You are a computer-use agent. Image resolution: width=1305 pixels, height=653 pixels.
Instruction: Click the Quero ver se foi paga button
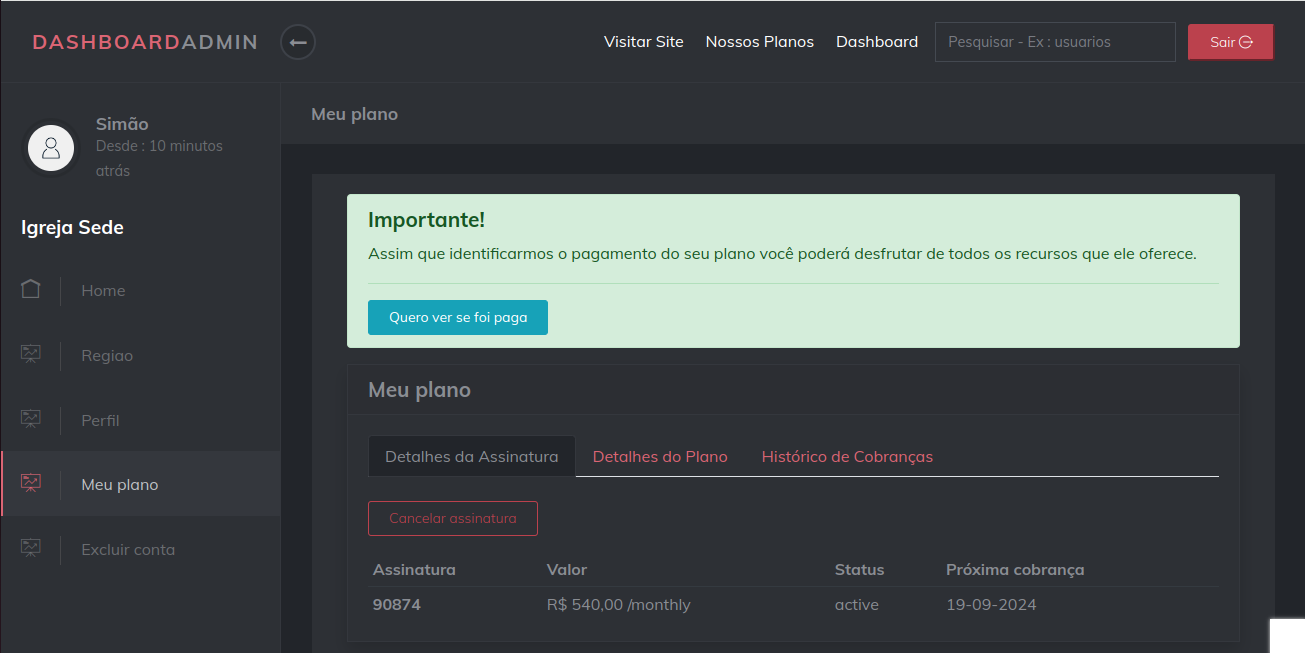click(457, 317)
